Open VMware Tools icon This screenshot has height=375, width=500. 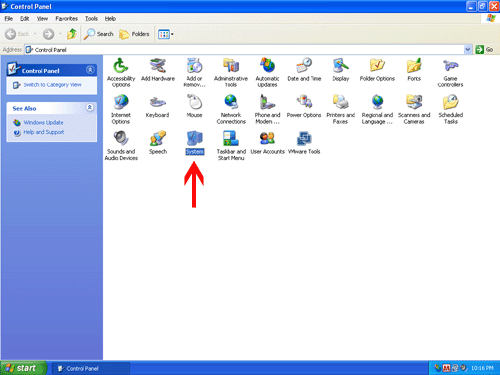click(x=304, y=139)
